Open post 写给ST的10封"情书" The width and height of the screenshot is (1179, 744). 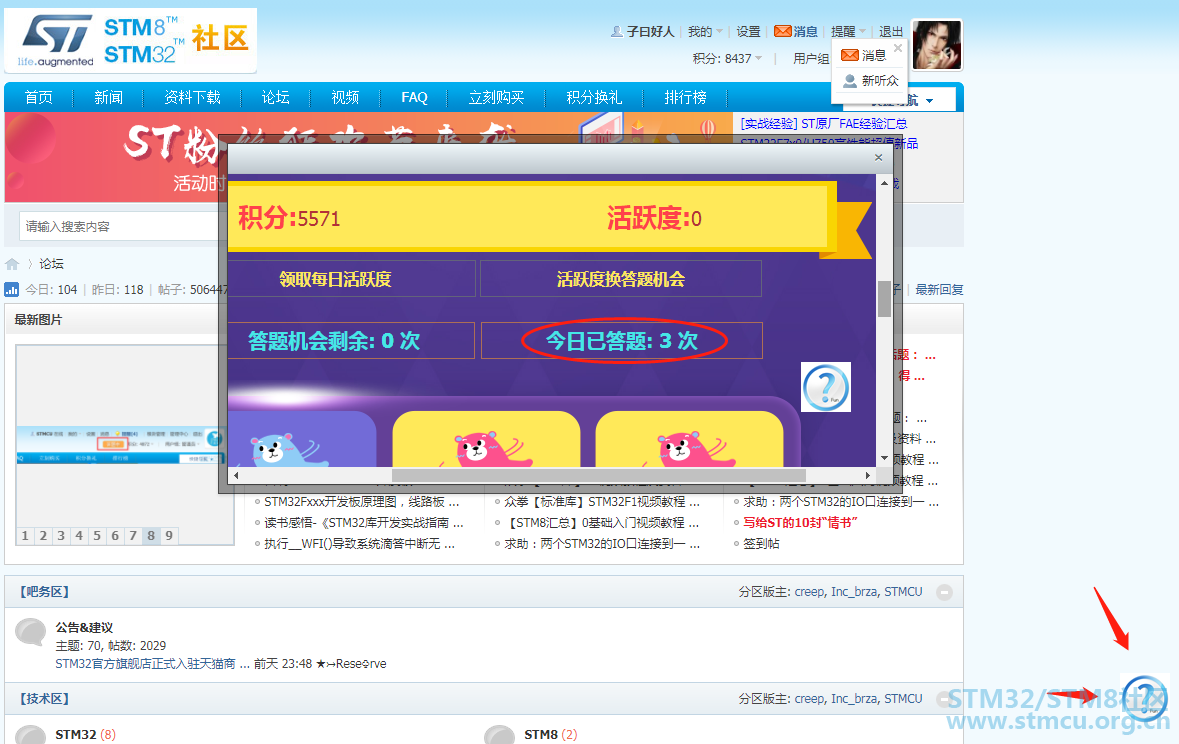(x=800, y=523)
